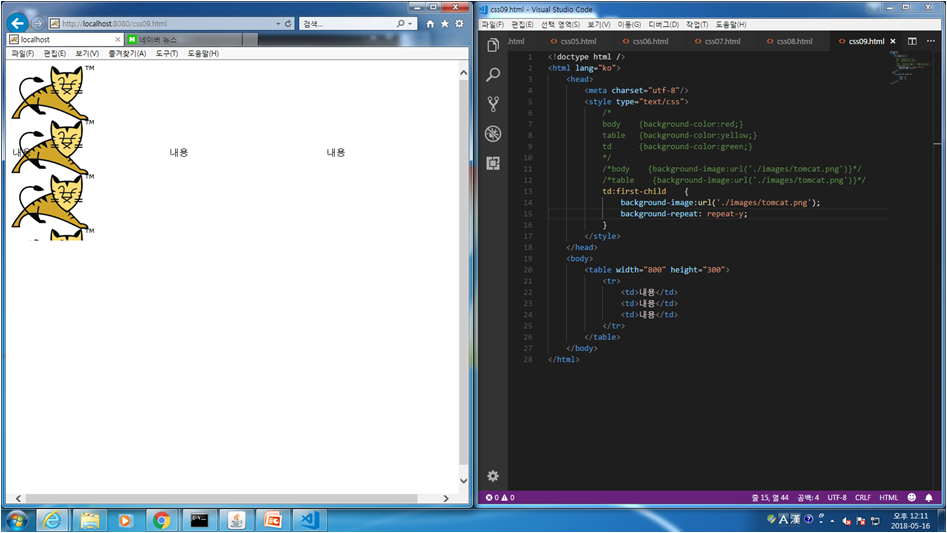Screen dimensions: 947x533
Task: Open the command prompt from the taskbar
Action: click(x=199, y=520)
